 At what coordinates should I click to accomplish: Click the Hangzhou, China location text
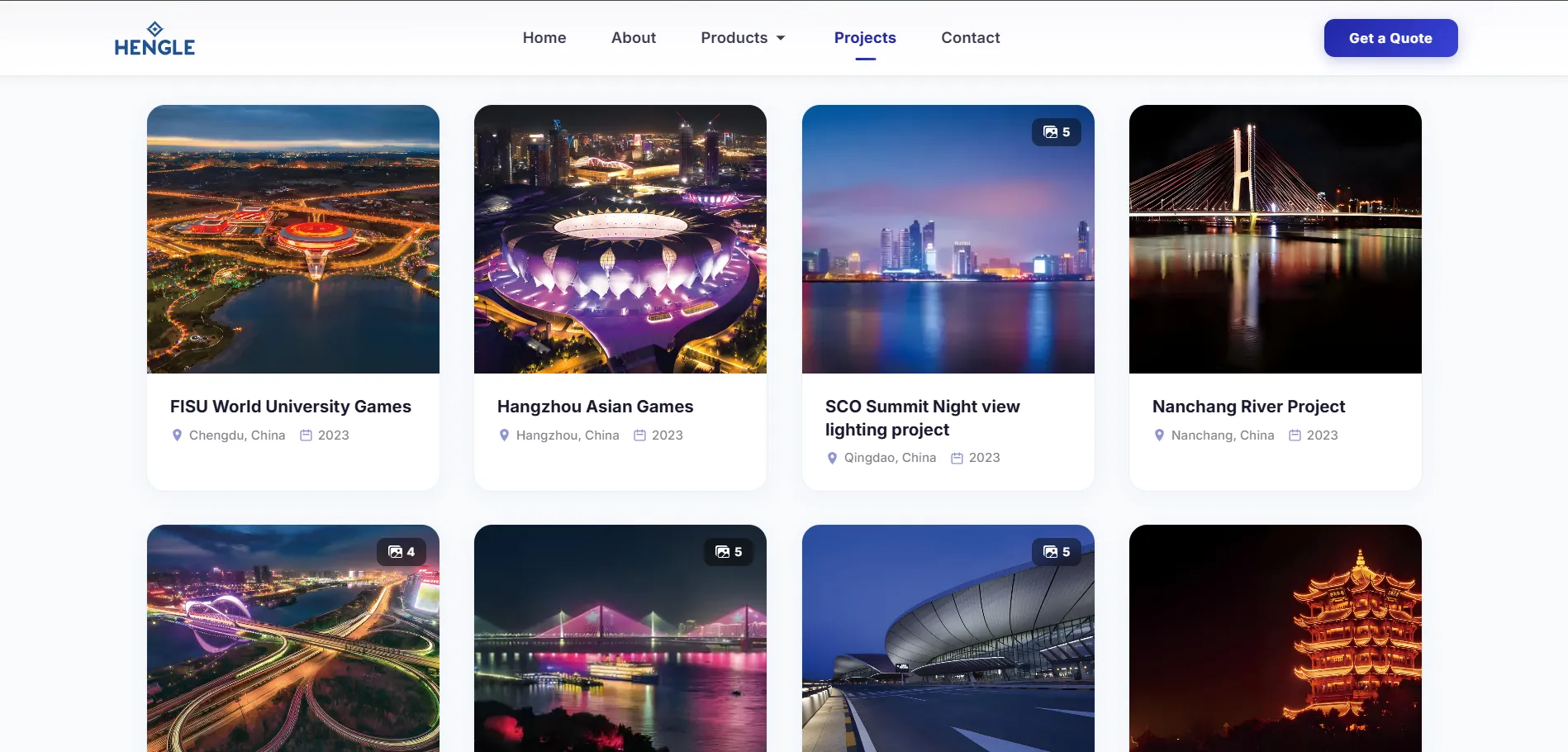[x=568, y=435]
